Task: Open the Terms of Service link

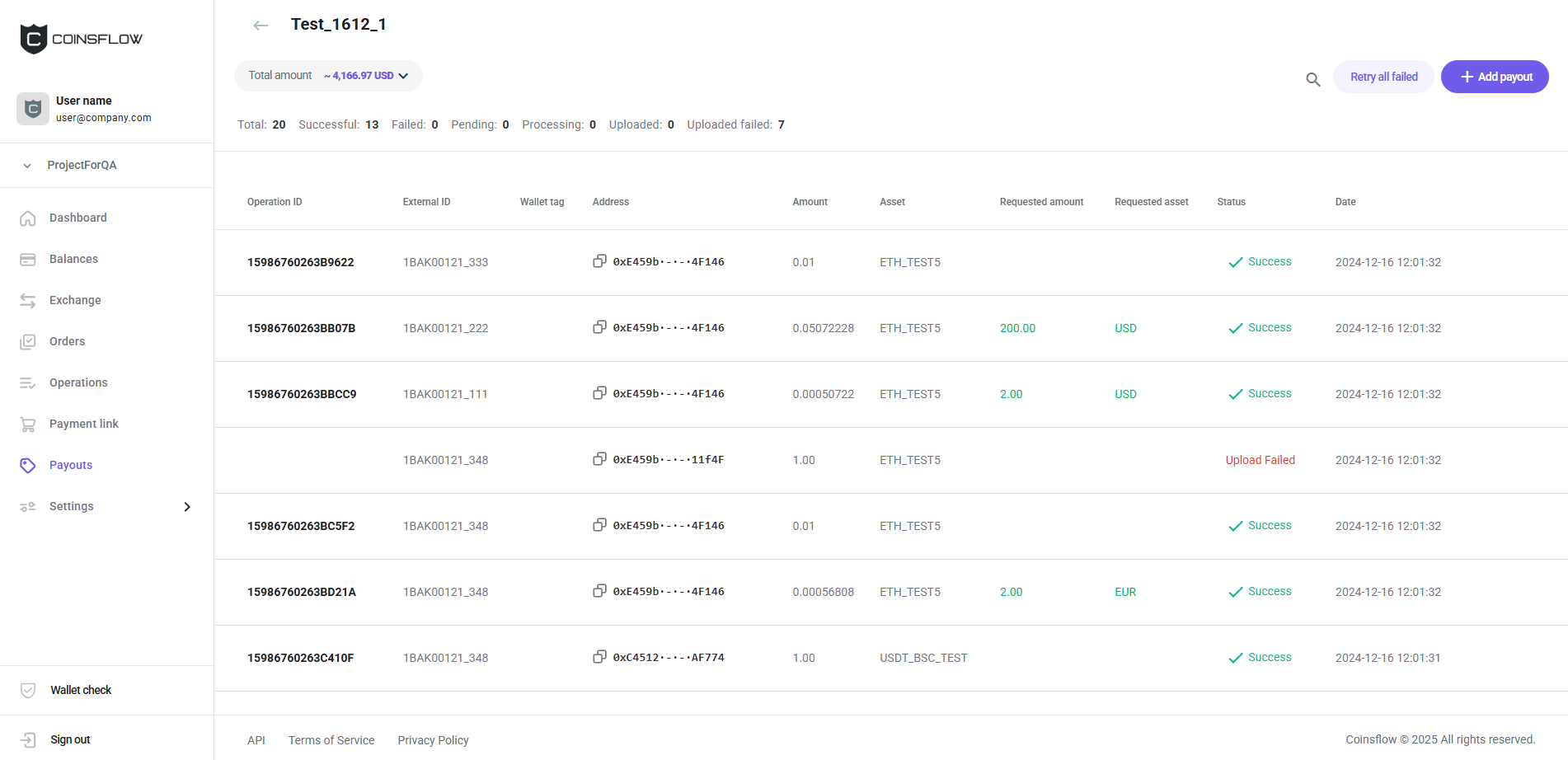Action: click(331, 740)
